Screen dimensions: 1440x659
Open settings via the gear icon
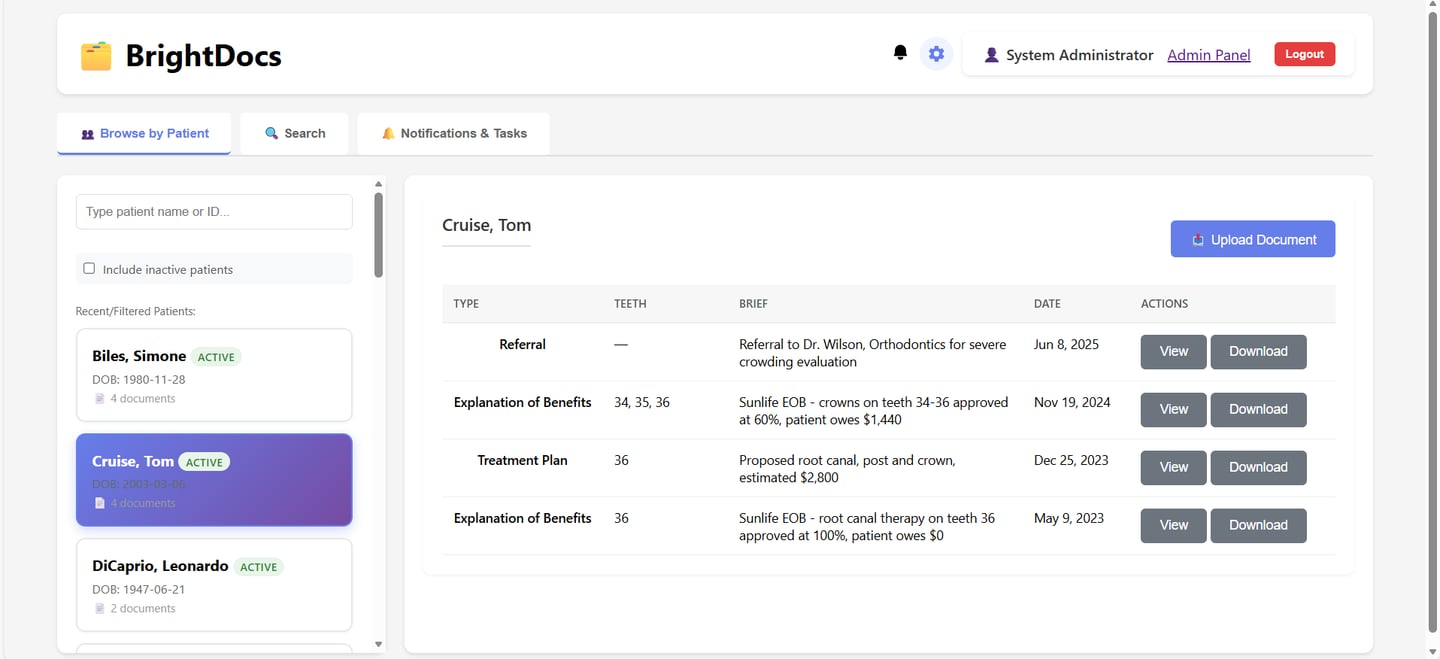[x=936, y=54]
